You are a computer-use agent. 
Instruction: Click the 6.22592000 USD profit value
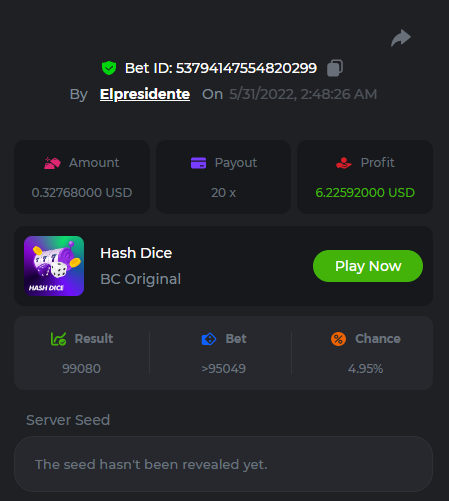pos(365,193)
